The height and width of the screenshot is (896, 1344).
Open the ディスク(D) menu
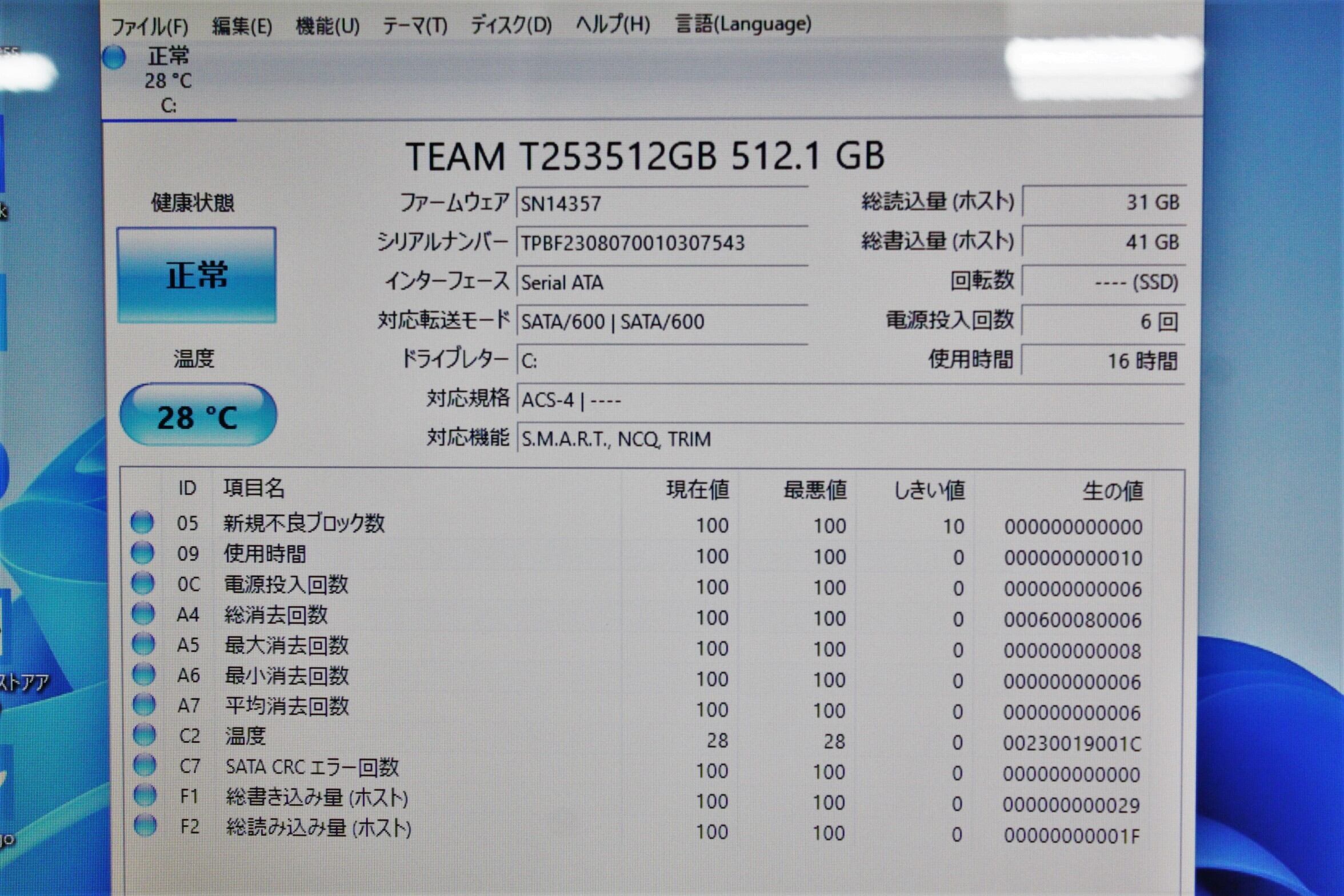point(511,25)
